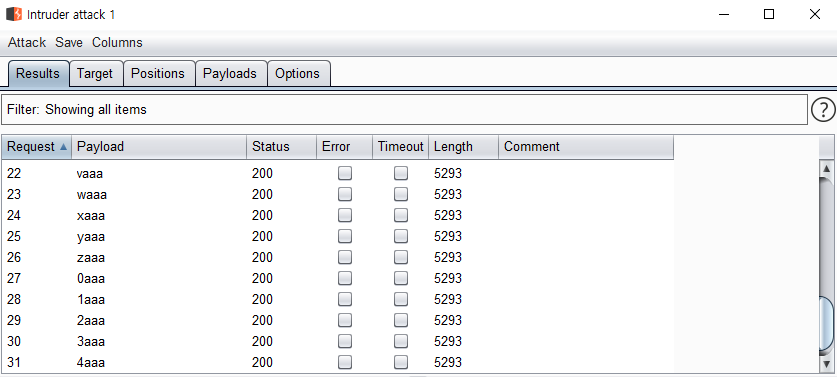Sort by the Comment column header
Viewport: 837px width, 377px height.
(x=586, y=147)
